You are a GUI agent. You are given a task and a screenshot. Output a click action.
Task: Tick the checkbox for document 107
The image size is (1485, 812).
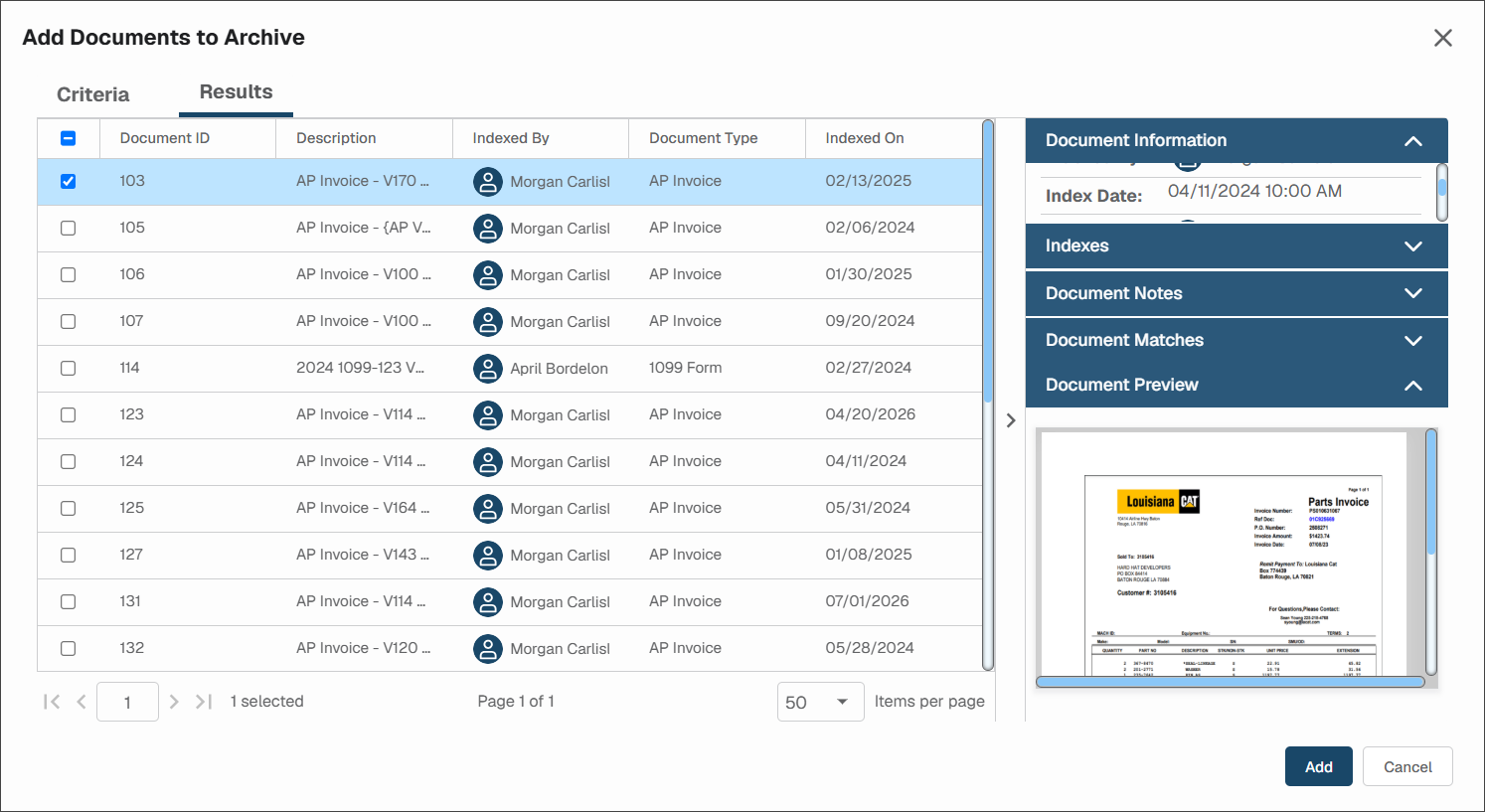68,321
